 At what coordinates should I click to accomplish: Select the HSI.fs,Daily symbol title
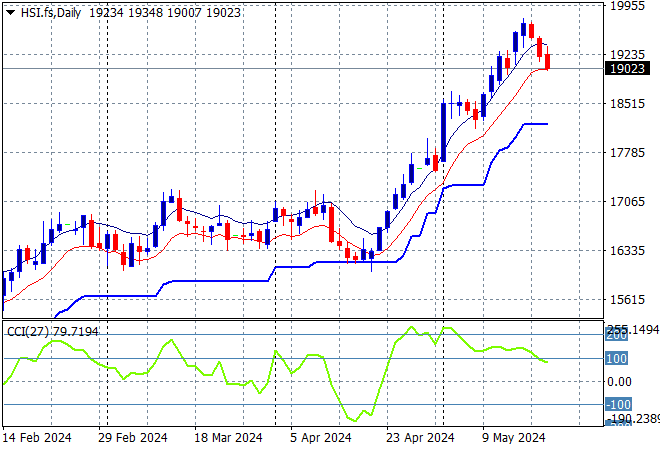[51, 13]
